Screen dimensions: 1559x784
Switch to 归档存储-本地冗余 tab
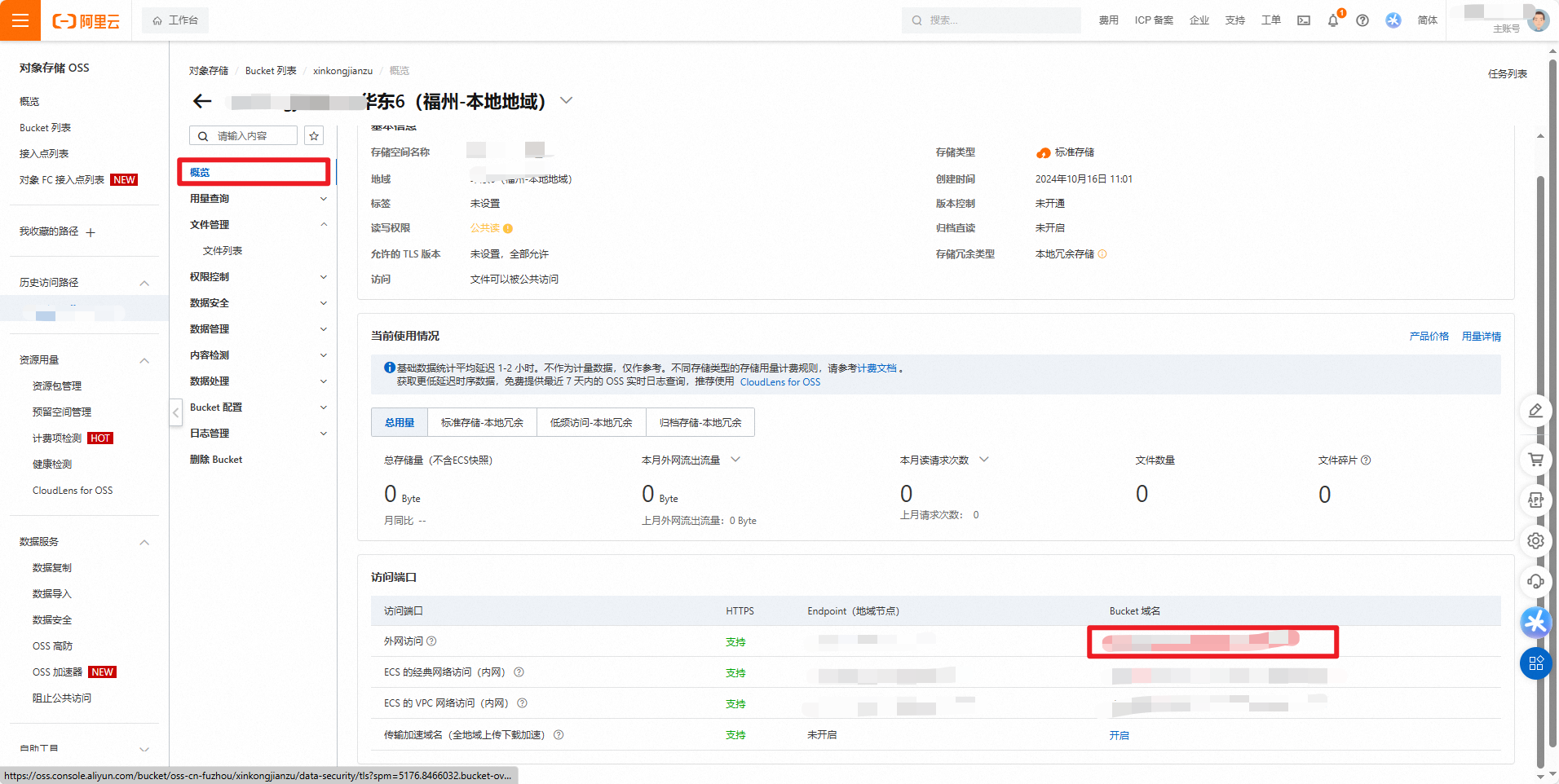[700, 423]
